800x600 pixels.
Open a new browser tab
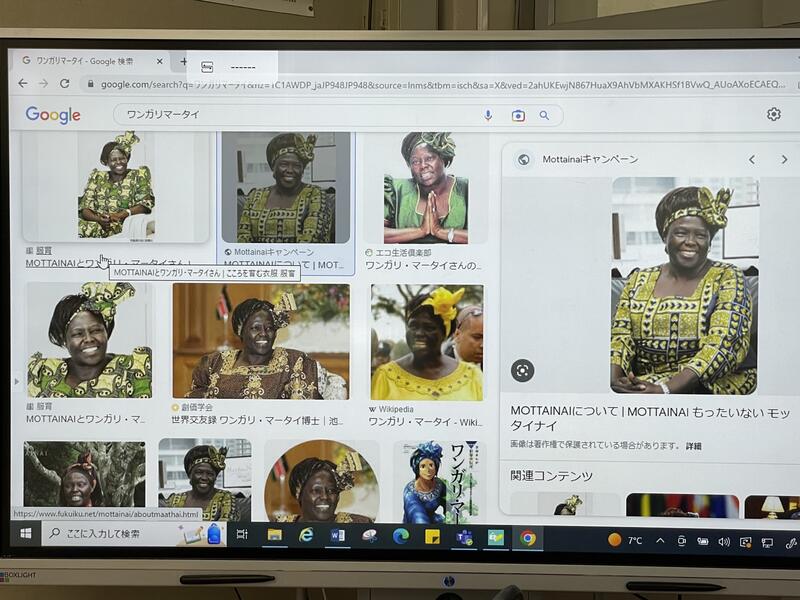183,62
